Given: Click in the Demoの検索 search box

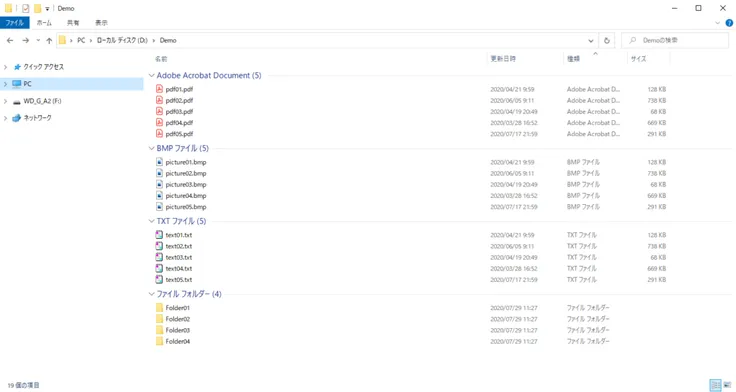Looking at the screenshot, I should [x=675, y=40].
